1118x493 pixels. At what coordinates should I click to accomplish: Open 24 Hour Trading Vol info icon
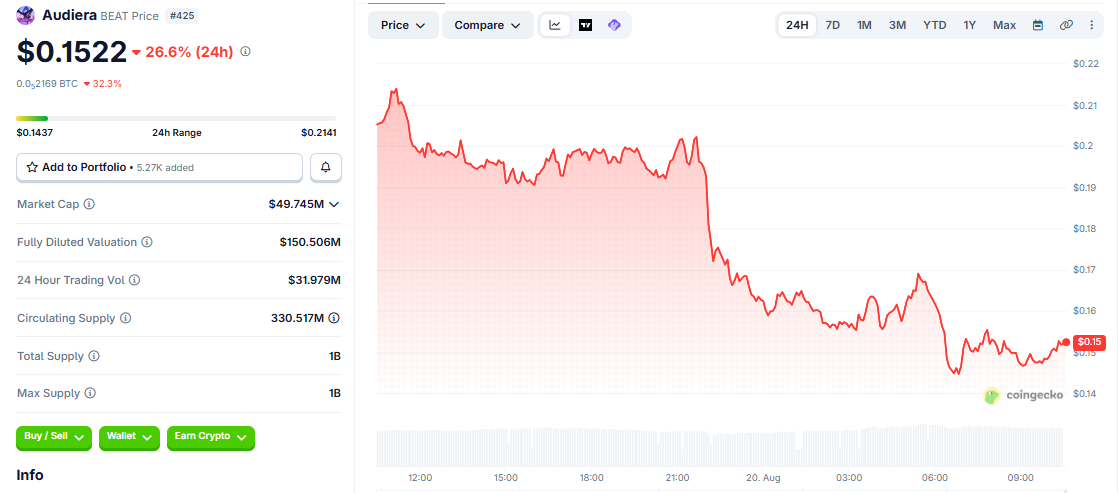click(135, 280)
